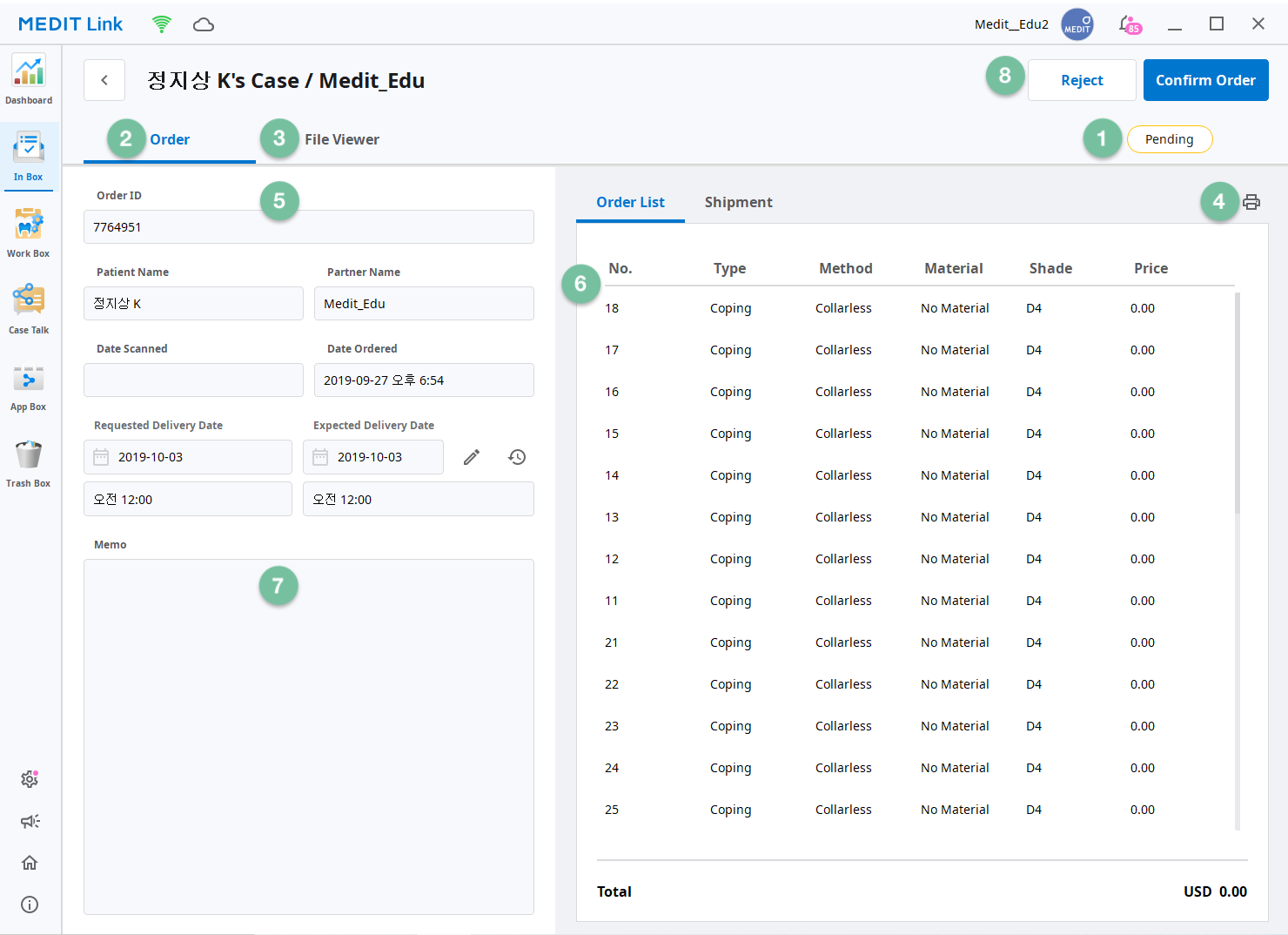Edit expected delivery date with pencil icon

click(x=472, y=457)
